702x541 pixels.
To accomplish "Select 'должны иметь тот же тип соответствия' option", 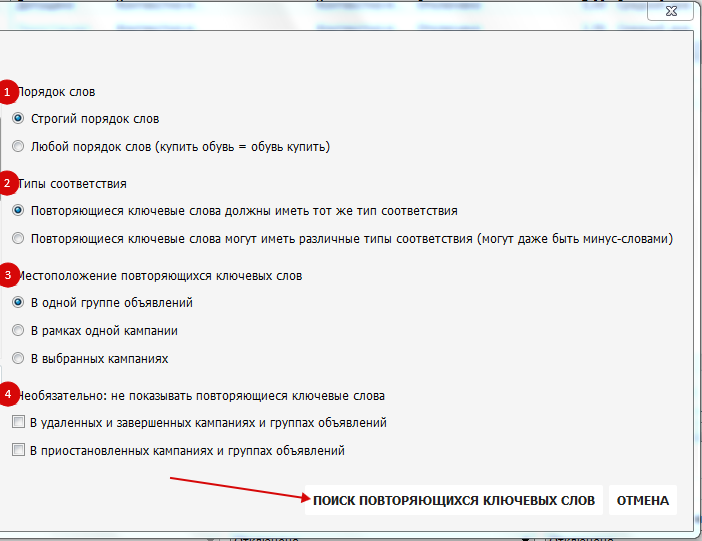I will point(18,210).
